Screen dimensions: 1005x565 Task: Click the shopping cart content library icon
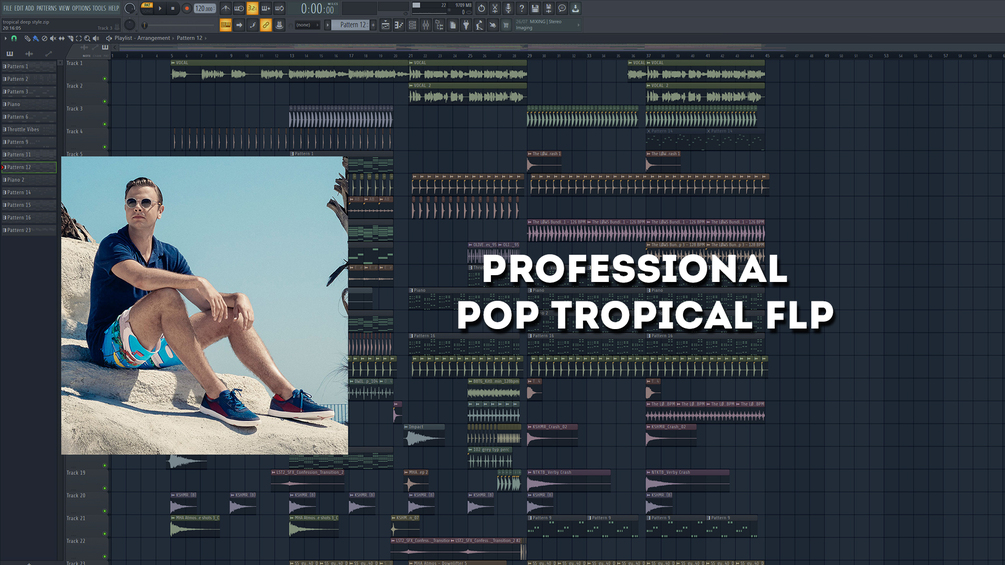tap(506, 25)
